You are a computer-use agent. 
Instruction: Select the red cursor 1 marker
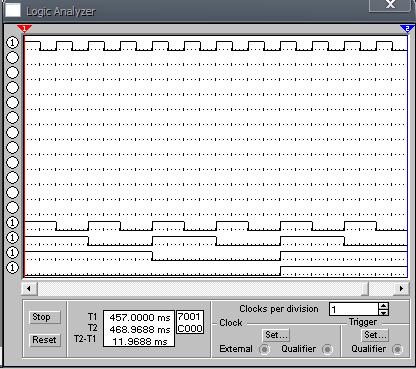tap(24, 29)
